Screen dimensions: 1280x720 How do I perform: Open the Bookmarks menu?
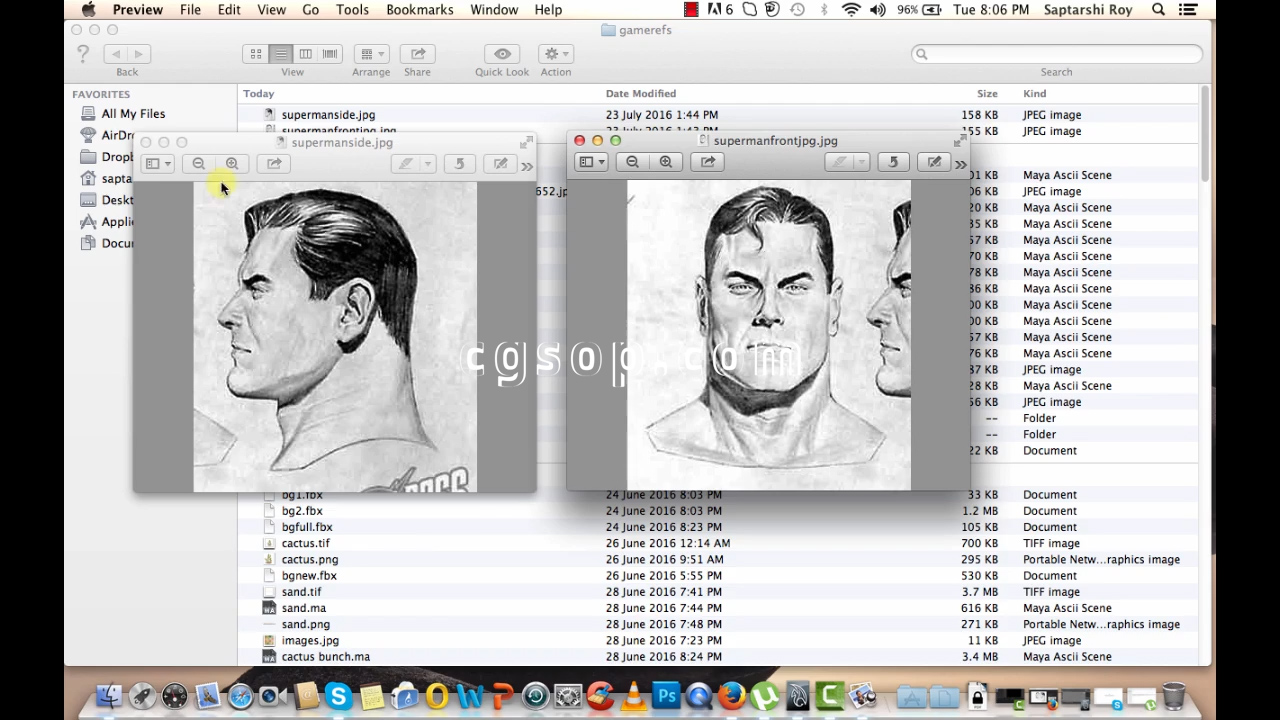point(420,10)
